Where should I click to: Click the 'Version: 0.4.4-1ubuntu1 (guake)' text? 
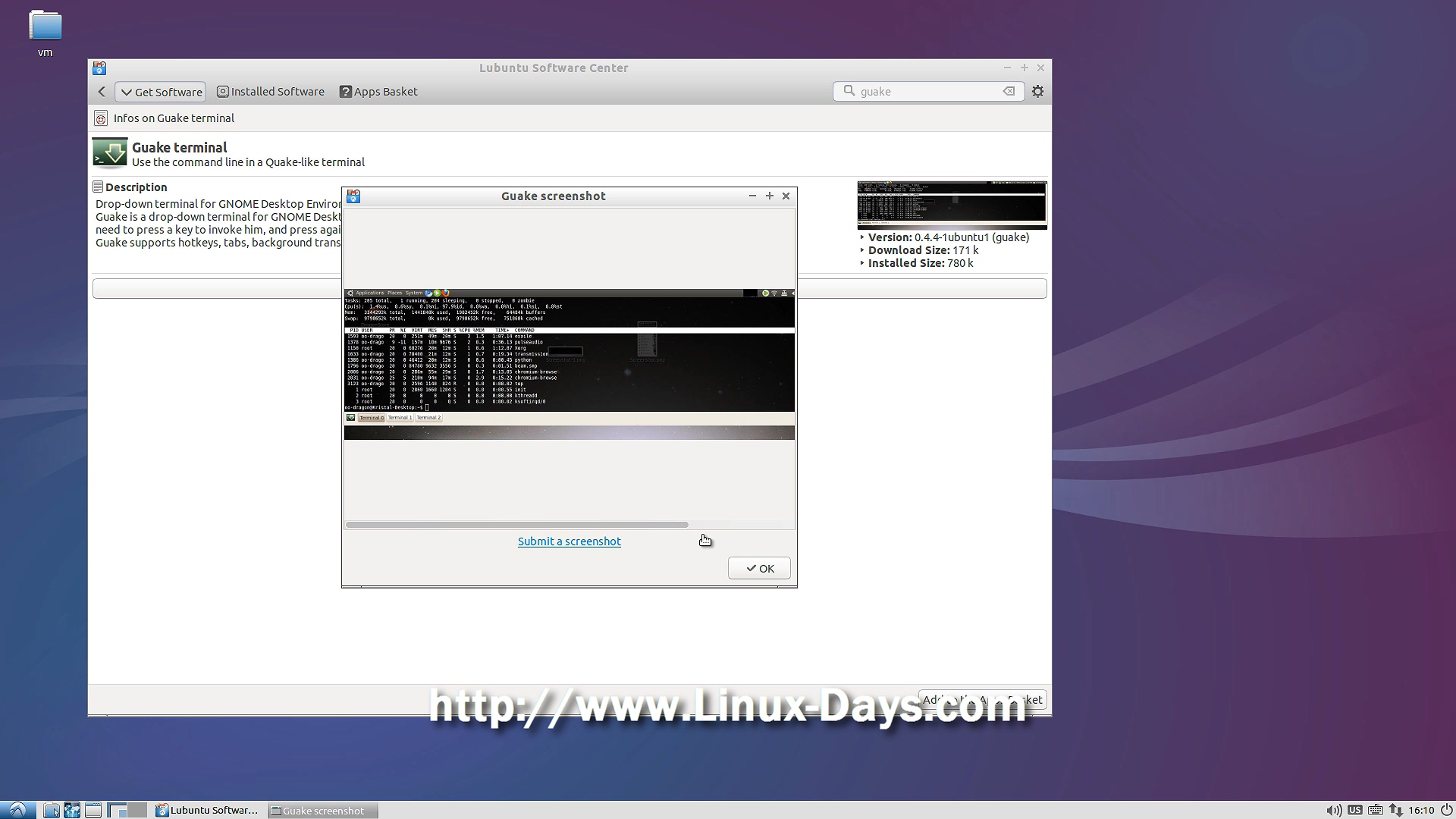tap(949, 237)
